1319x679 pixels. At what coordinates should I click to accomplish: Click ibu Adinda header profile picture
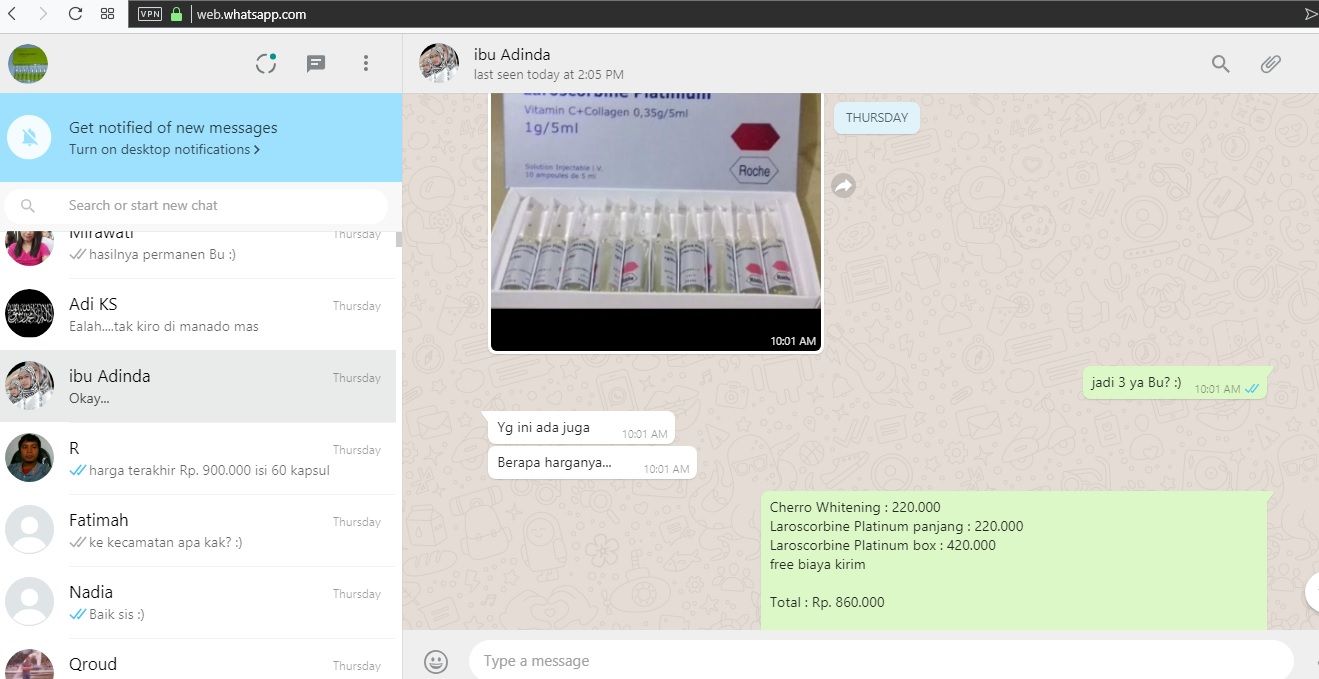(439, 64)
